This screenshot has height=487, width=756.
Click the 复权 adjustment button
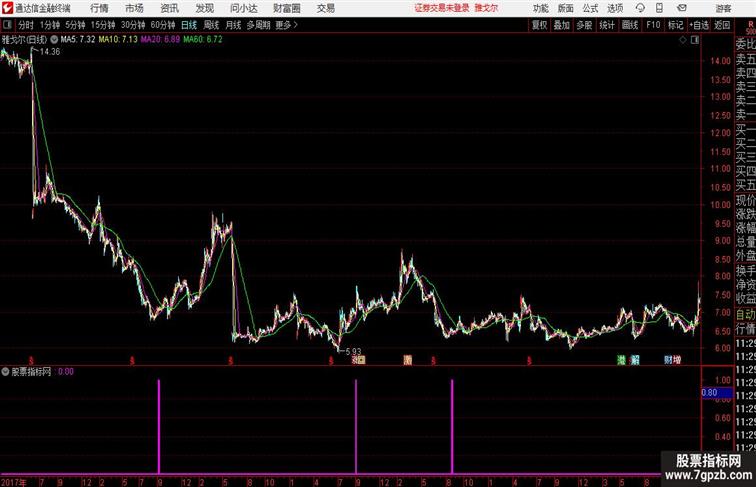[539, 25]
